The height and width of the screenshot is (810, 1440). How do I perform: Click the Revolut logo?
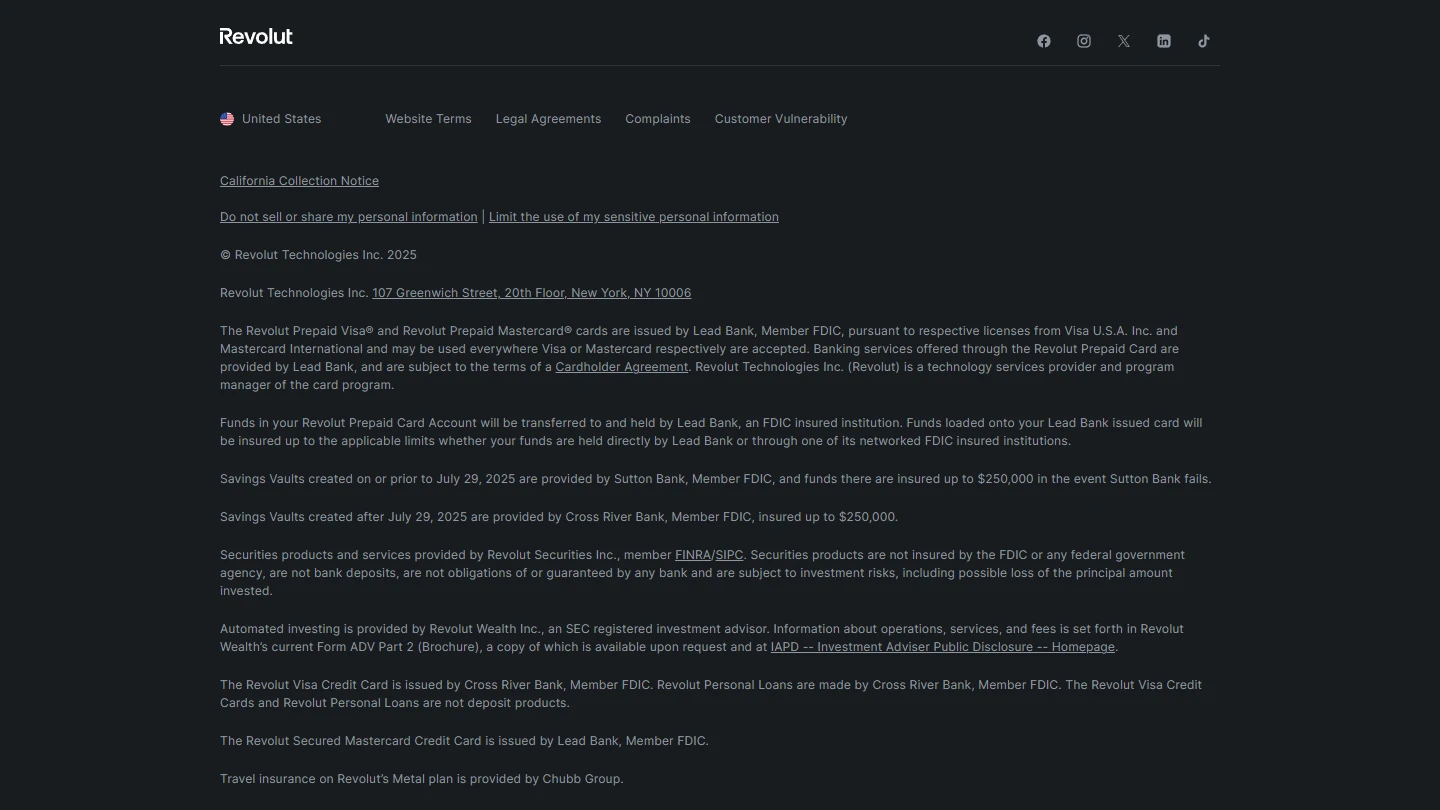pos(256,37)
